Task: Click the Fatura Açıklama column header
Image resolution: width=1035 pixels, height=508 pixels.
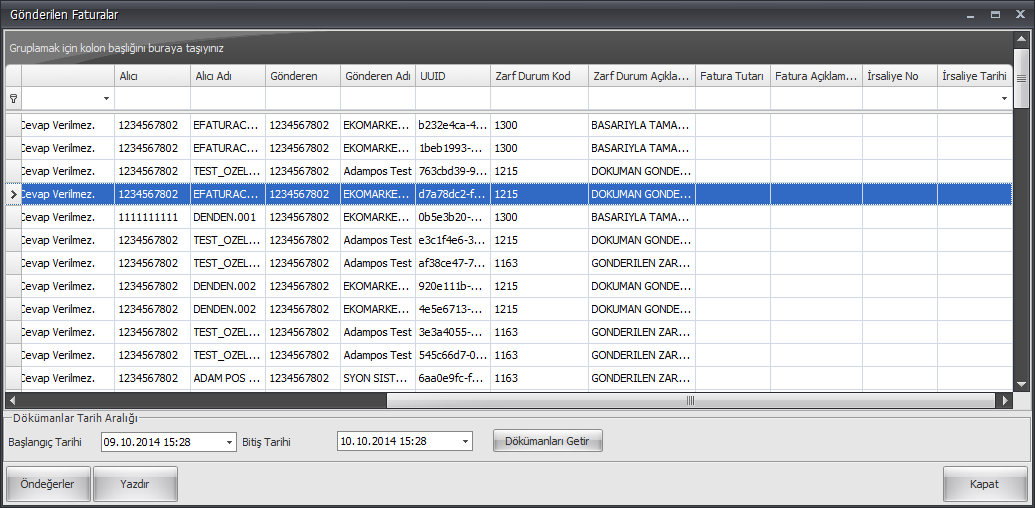Action: click(x=816, y=76)
